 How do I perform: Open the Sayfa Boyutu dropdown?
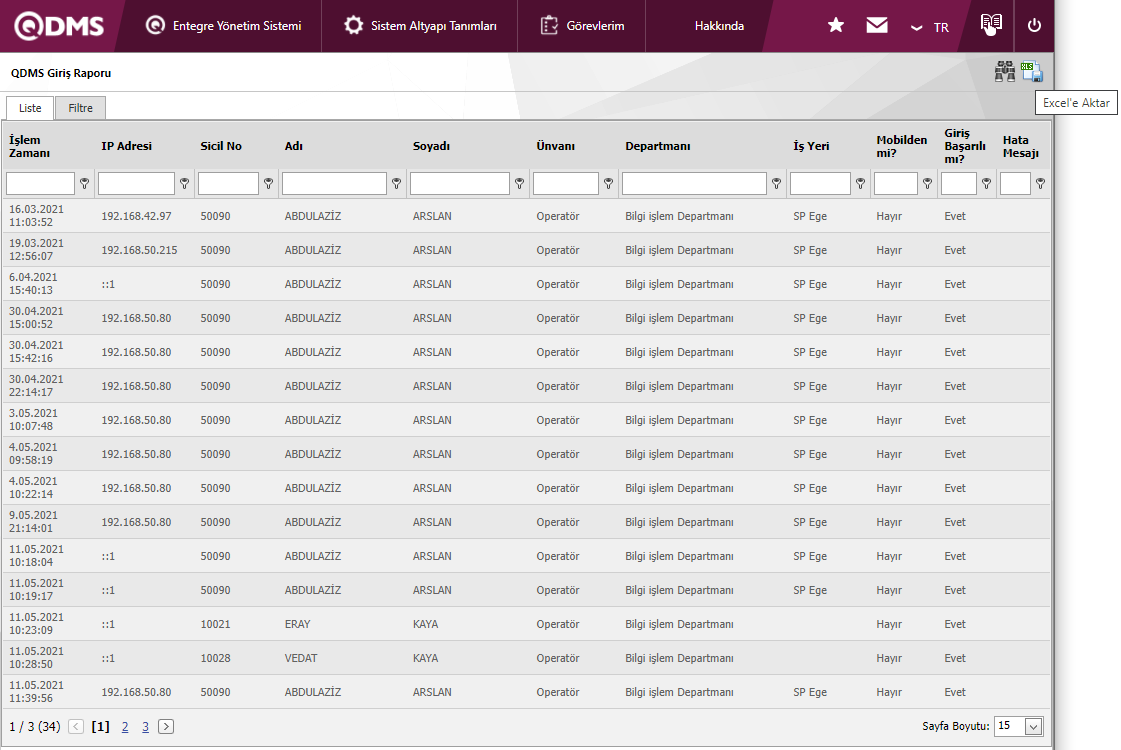click(1033, 727)
